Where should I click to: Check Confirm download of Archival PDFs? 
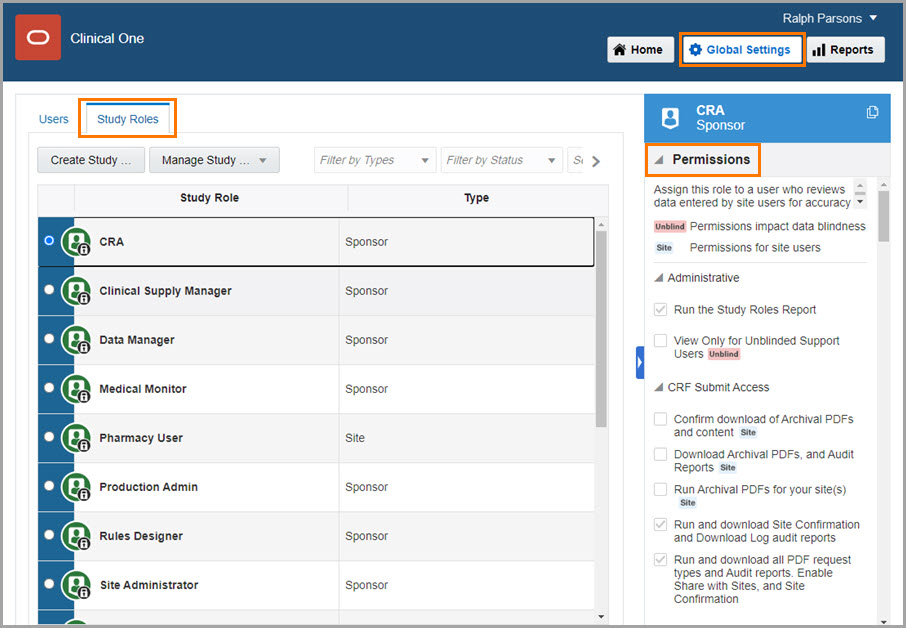(660, 419)
